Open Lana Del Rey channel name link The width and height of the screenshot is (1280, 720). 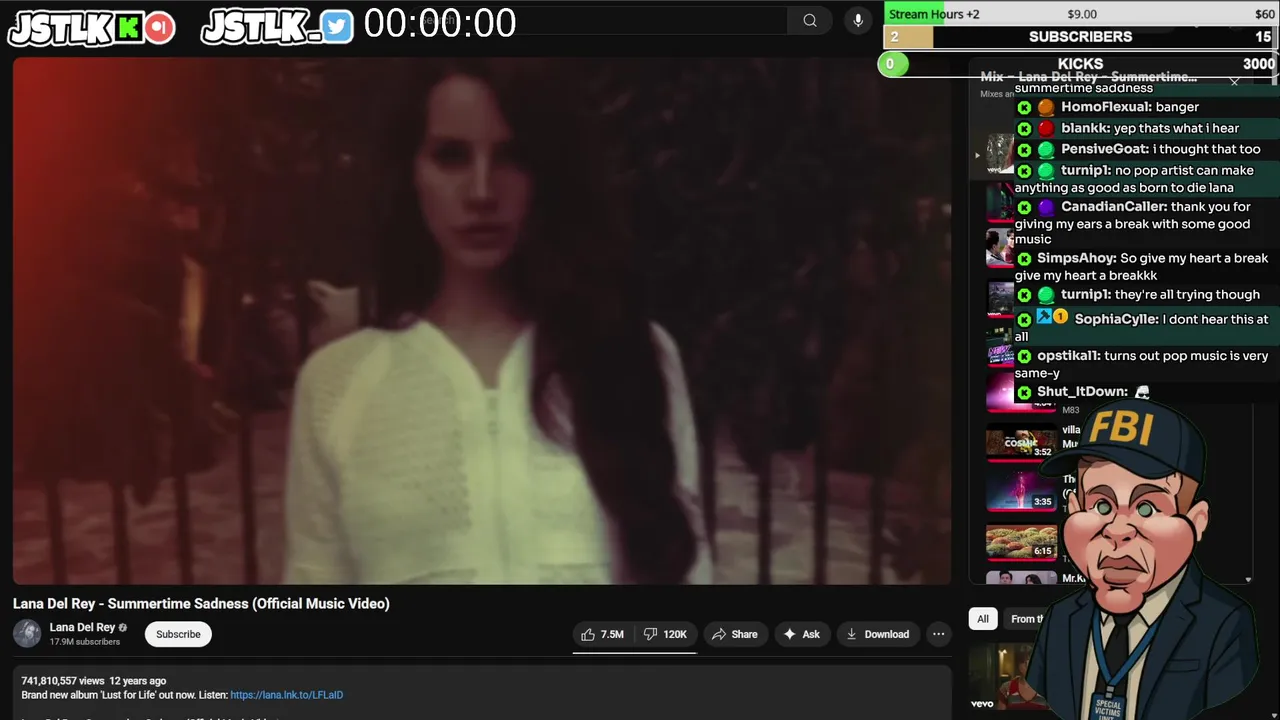[82, 627]
